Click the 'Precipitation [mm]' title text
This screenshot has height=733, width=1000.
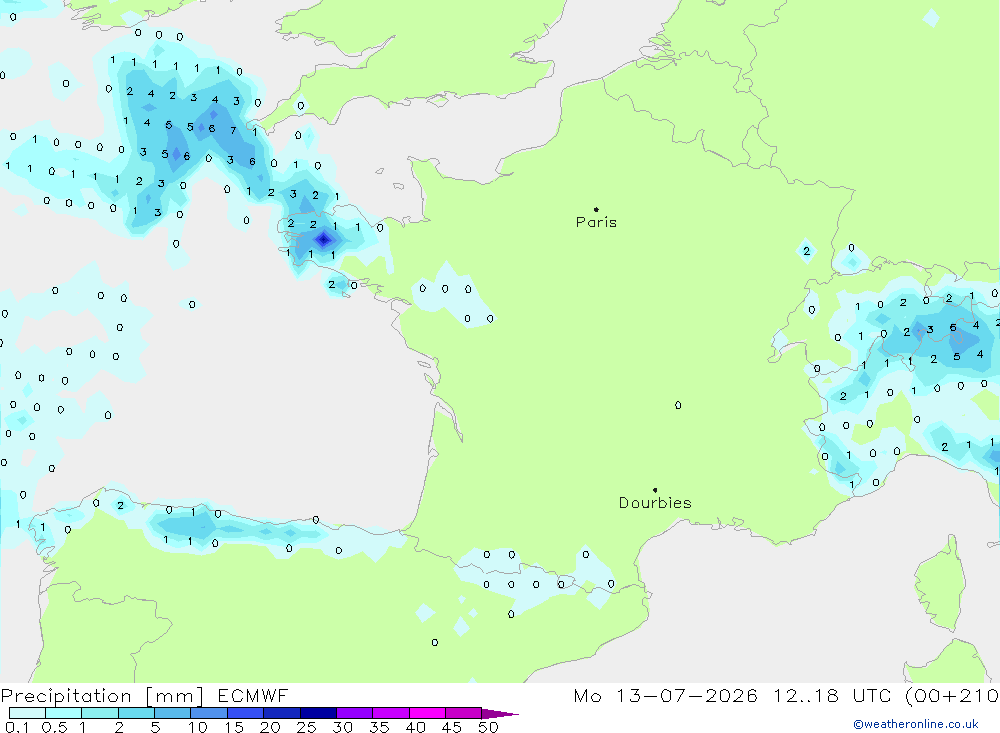pyautogui.click(x=102, y=696)
